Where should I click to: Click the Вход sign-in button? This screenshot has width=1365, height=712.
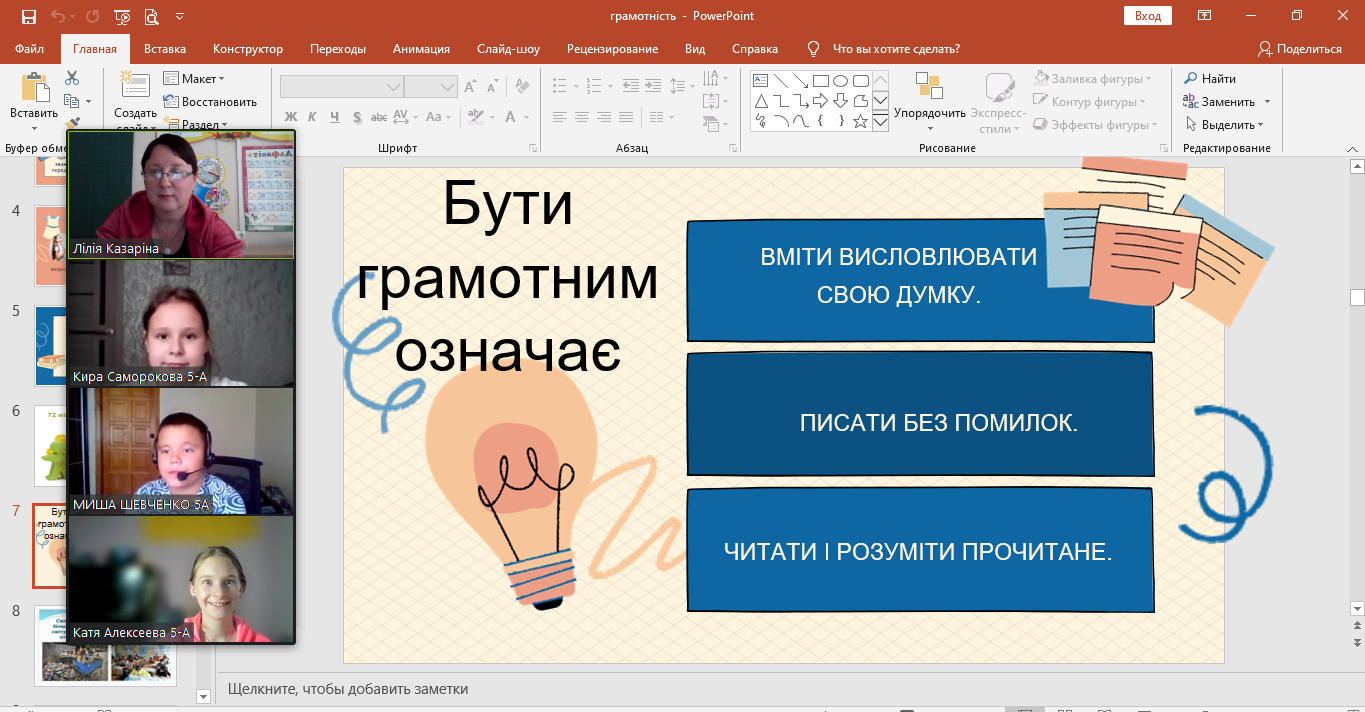pyautogui.click(x=1148, y=16)
